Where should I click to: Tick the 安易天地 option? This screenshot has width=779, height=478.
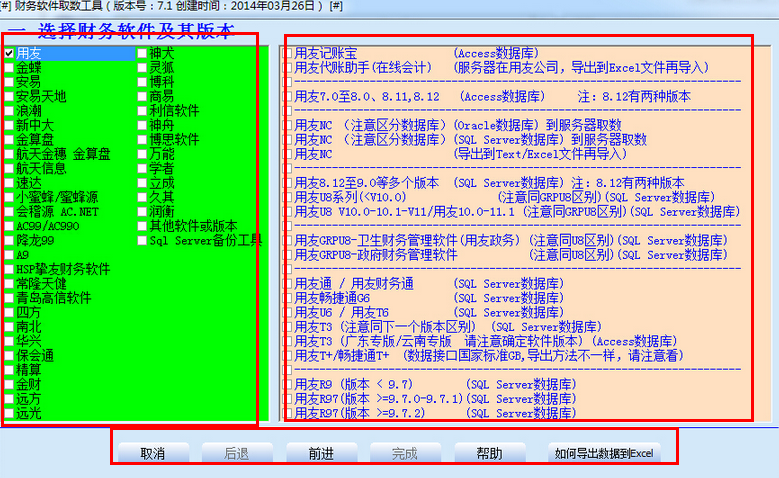click(9, 96)
